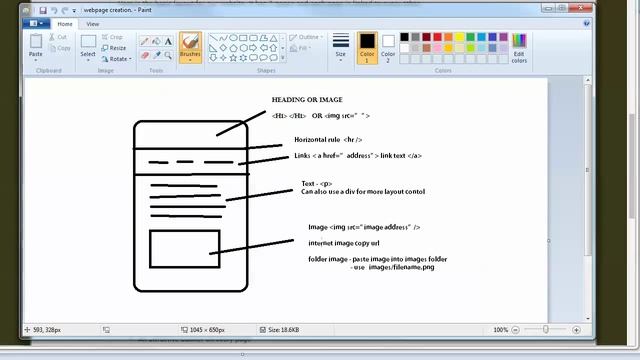Choose the yellow color swatch
Viewport: 640px width, 360px height.
point(459,37)
